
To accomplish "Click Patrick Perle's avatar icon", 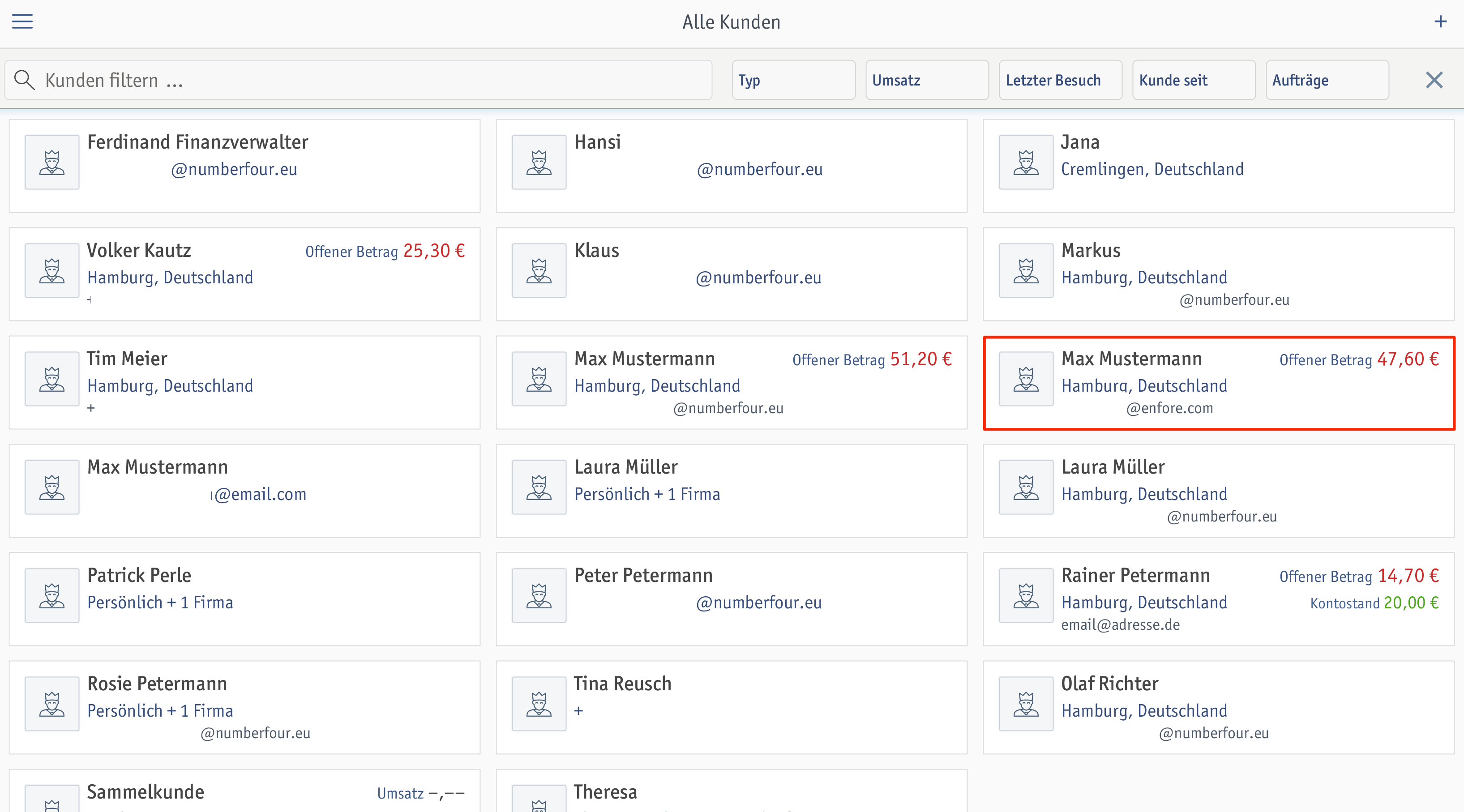I will pyautogui.click(x=52, y=595).
